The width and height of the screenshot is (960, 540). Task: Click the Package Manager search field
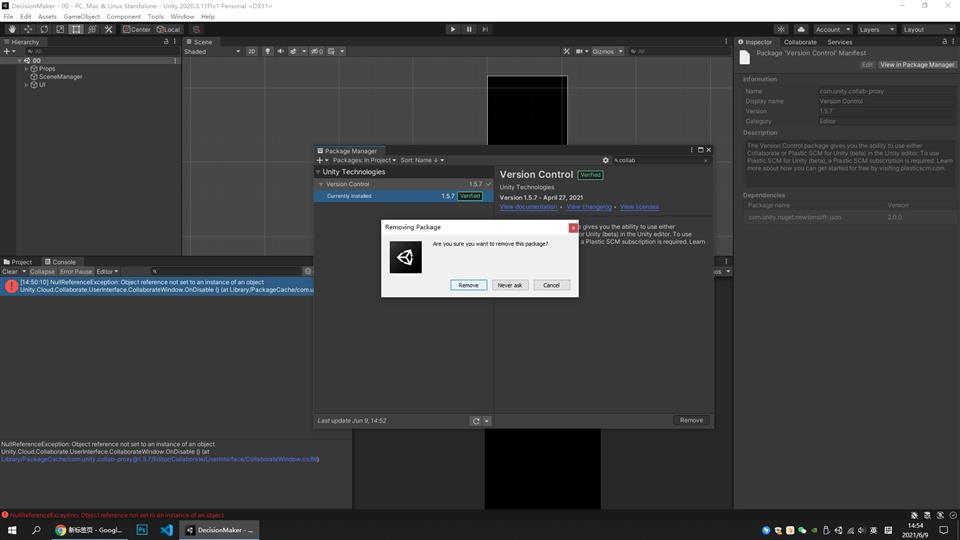[x=660, y=160]
